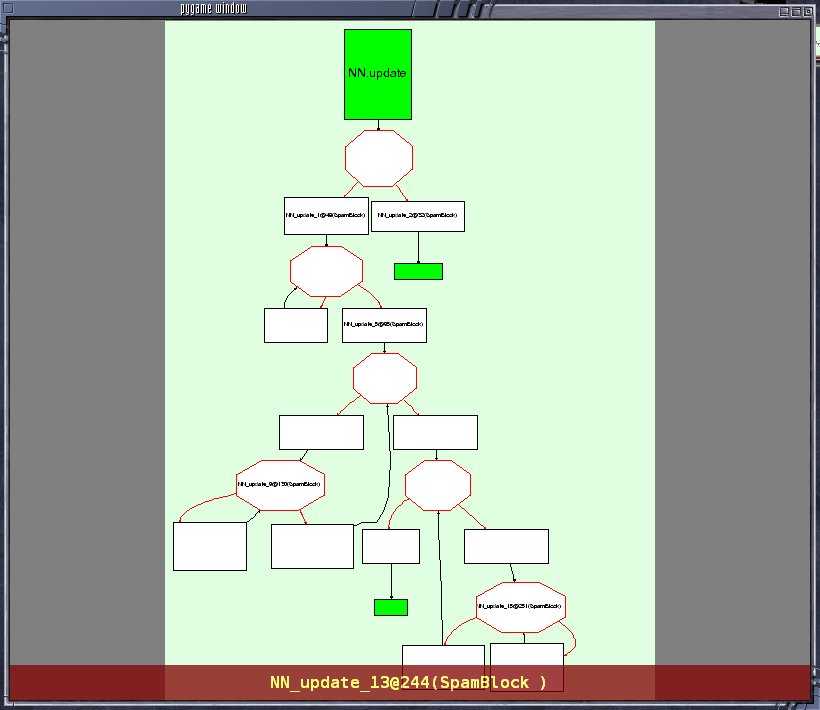
Task: Select the NN_update_15 SpamBlock octagon node
Action: (x=521, y=607)
